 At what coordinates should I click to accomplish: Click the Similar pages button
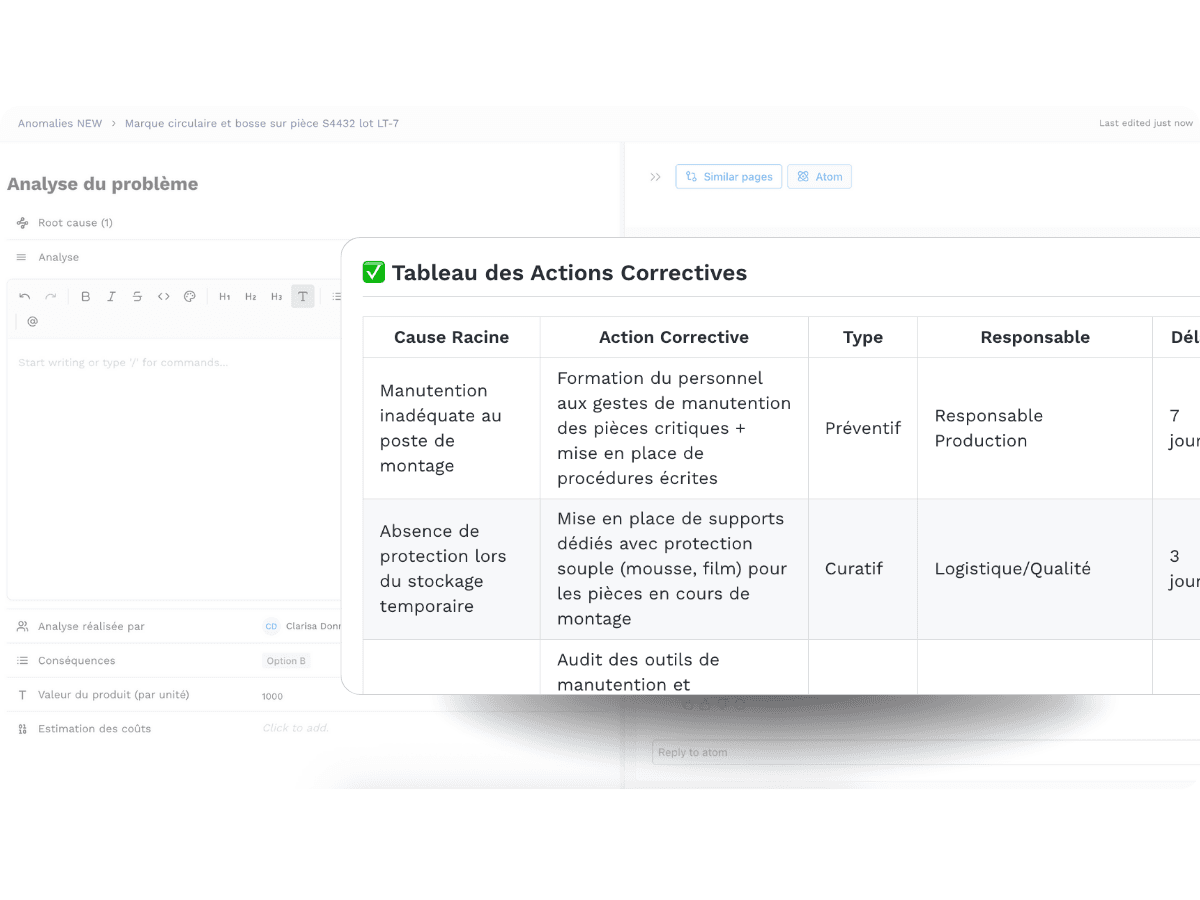click(x=728, y=176)
